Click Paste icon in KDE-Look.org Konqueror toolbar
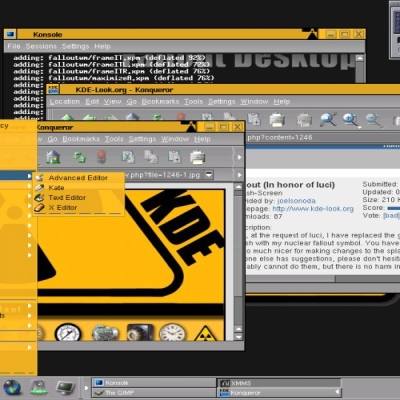 coord(254,119)
